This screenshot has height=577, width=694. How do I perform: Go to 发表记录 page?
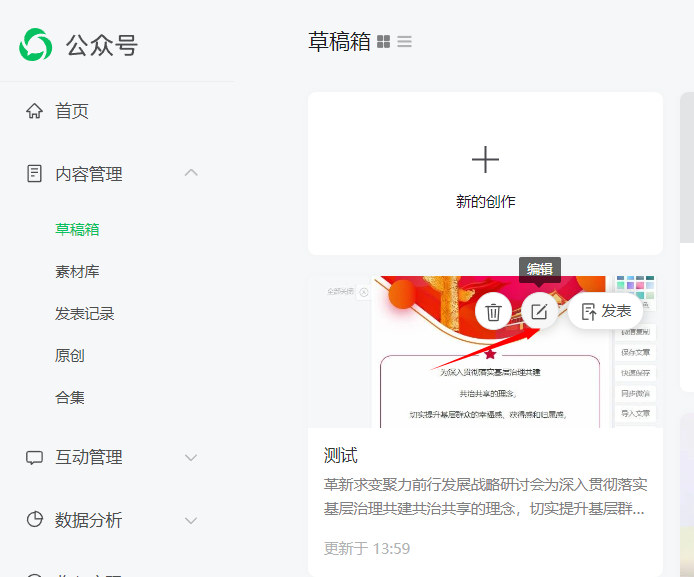84,314
